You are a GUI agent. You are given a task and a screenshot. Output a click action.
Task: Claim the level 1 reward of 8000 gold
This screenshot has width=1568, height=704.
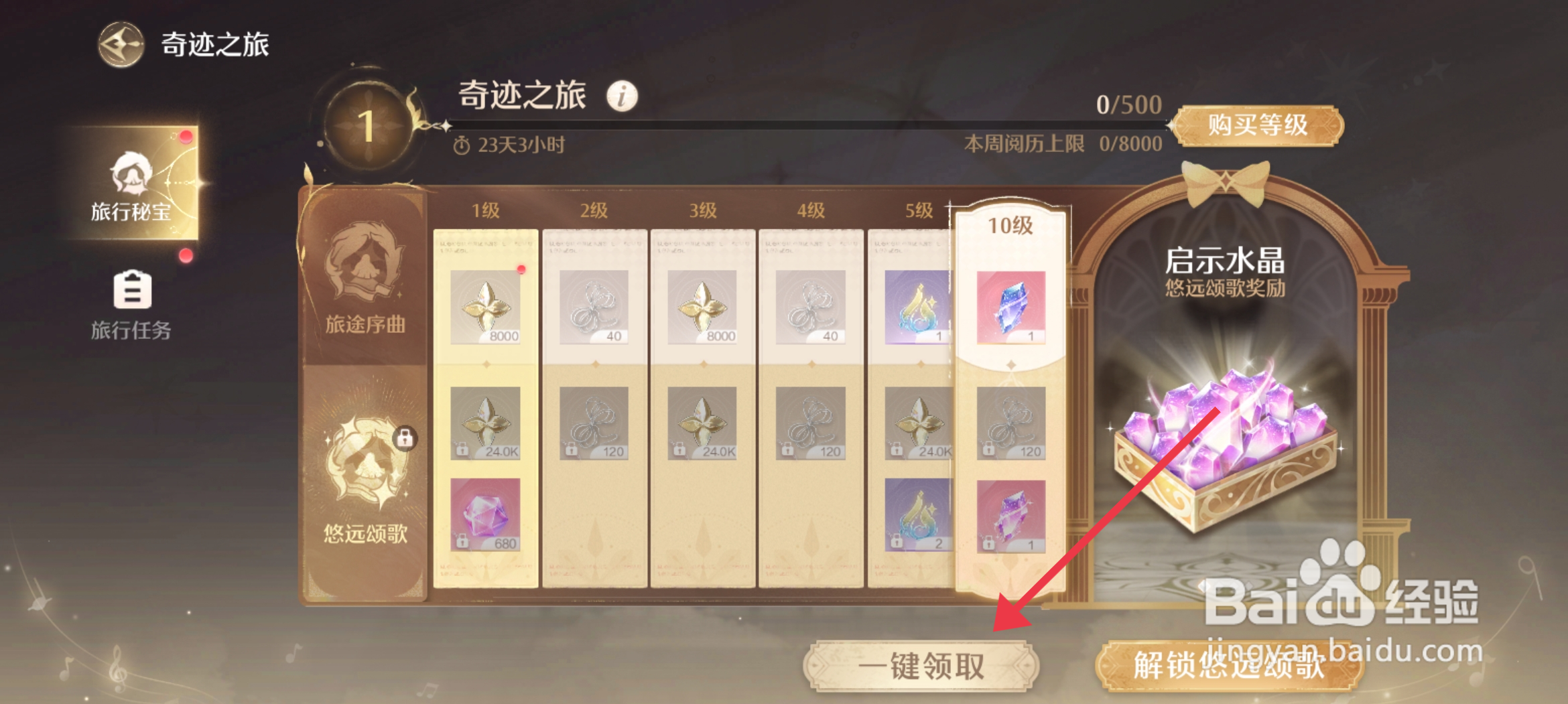[486, 307]
